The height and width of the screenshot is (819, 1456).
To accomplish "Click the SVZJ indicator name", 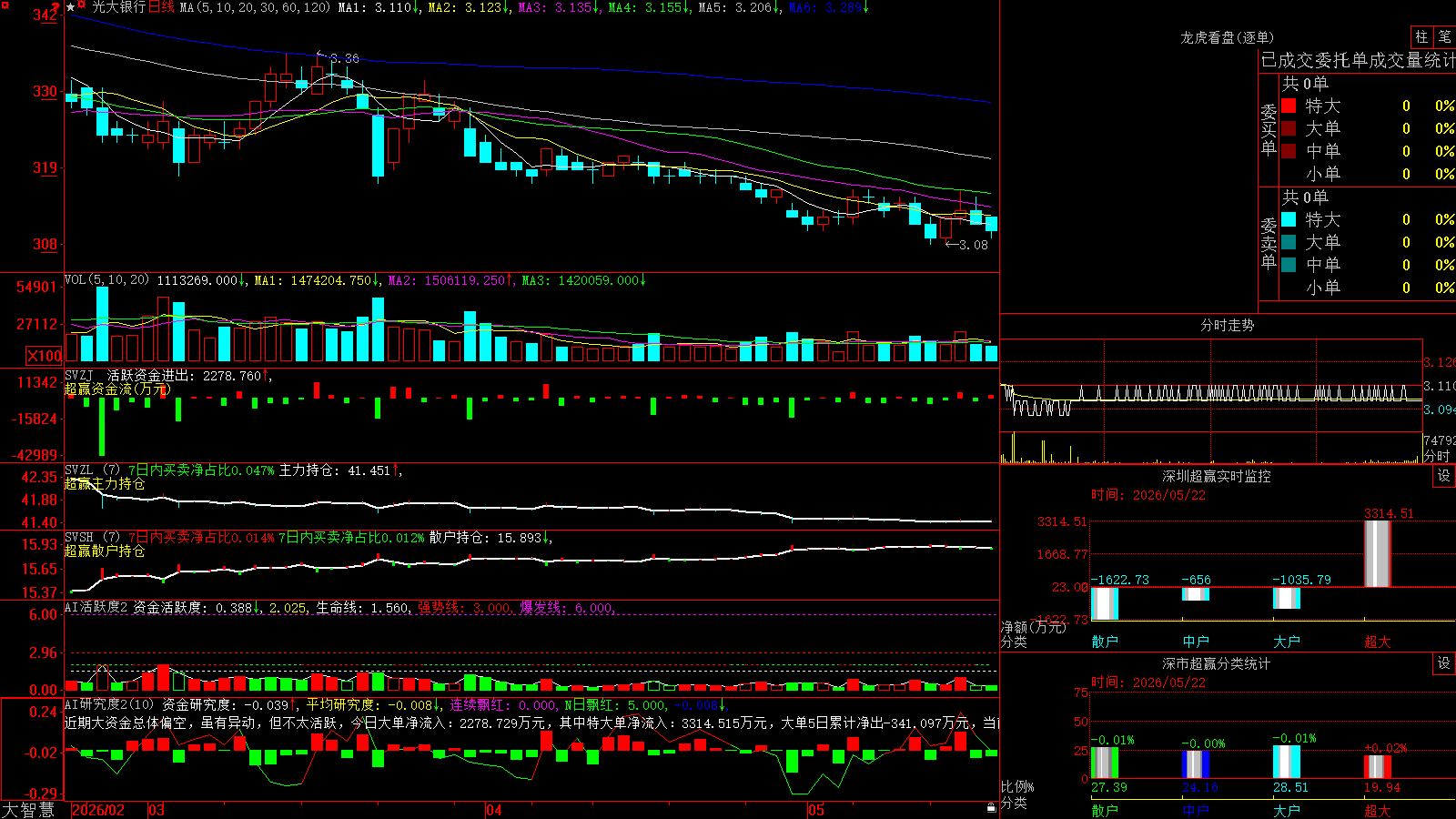I will (x=79, y=376).
